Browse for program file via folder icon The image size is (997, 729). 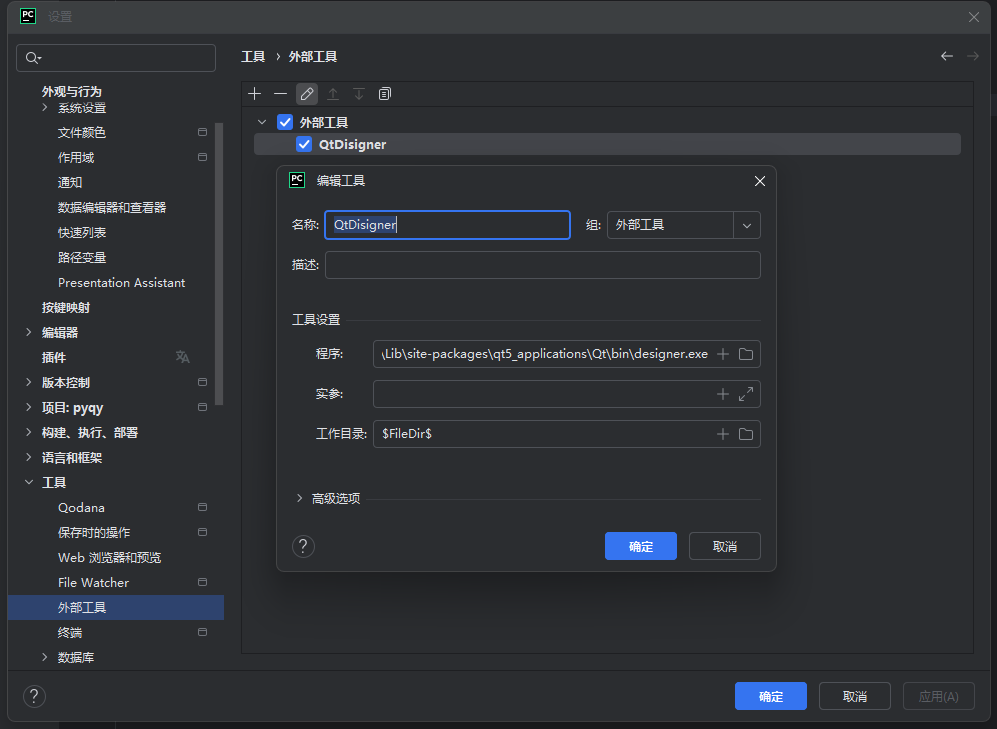coord(746,354)
